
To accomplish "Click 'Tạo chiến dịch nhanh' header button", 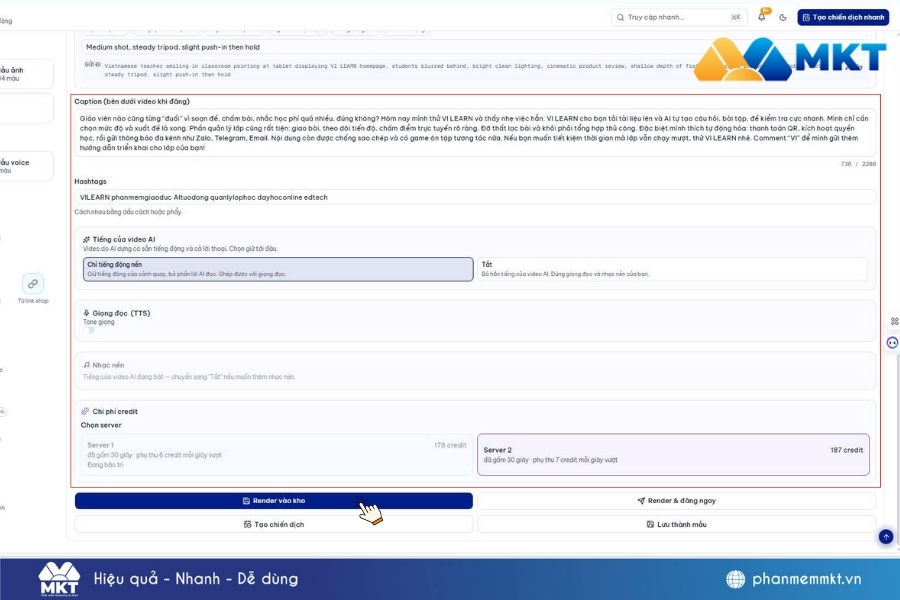I will (843, 17).
